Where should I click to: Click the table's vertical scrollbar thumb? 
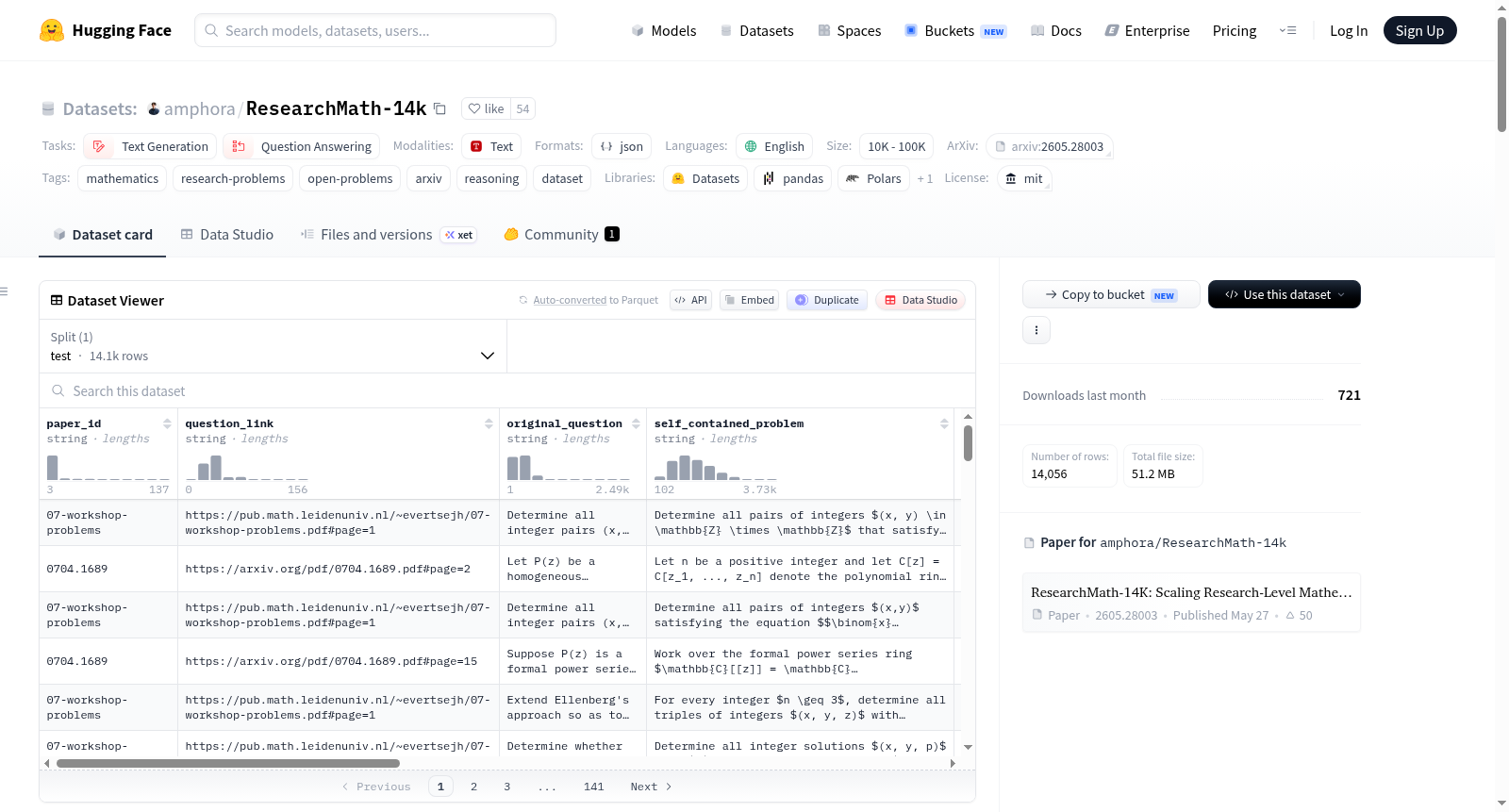(x=968, y=443)
